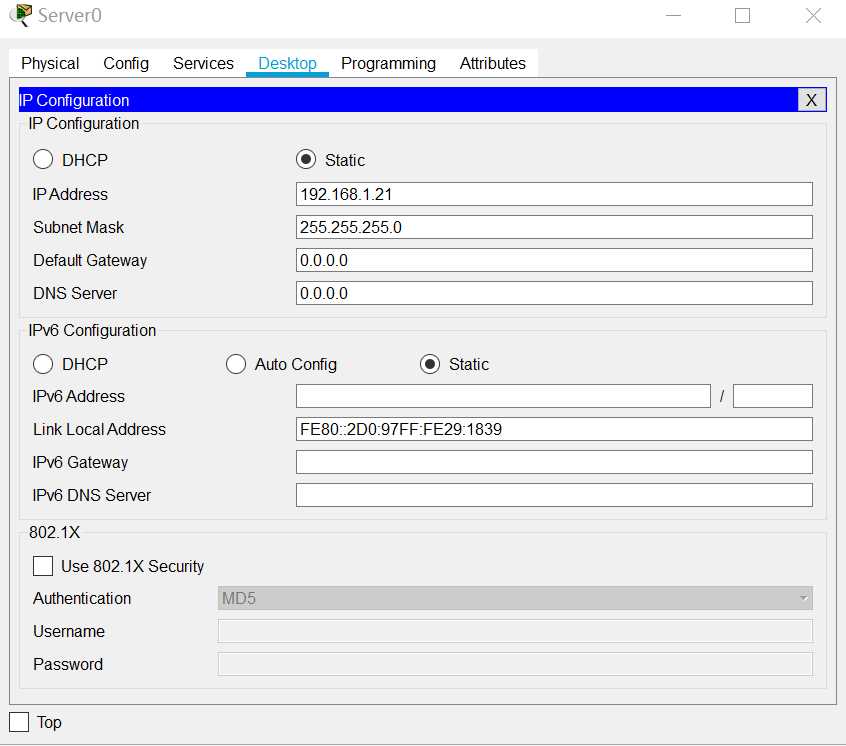This screenshot has width=846, height=746.
Task: Click the Authentication label
Action: pyautogui.click(x=82, y=598)
